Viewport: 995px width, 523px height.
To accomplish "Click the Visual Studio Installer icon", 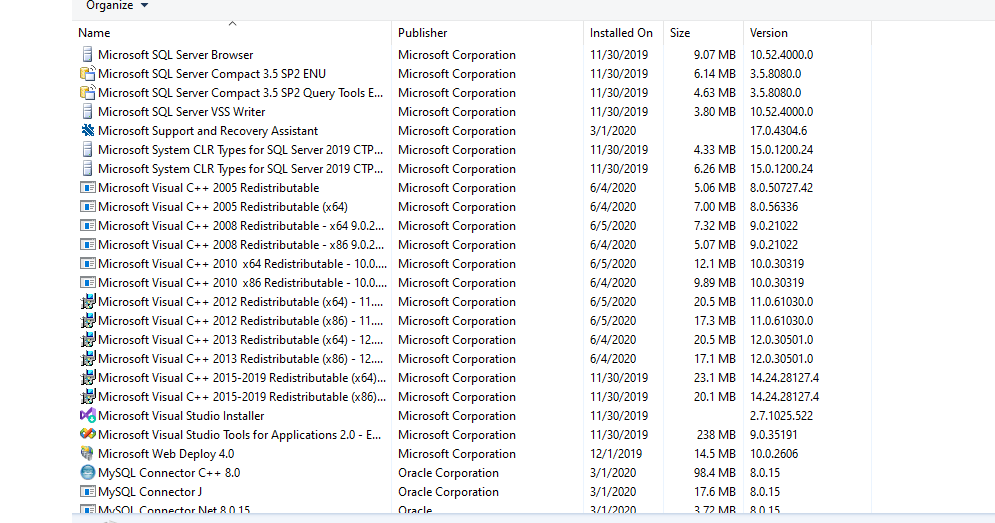I will [x=88, y=416].
